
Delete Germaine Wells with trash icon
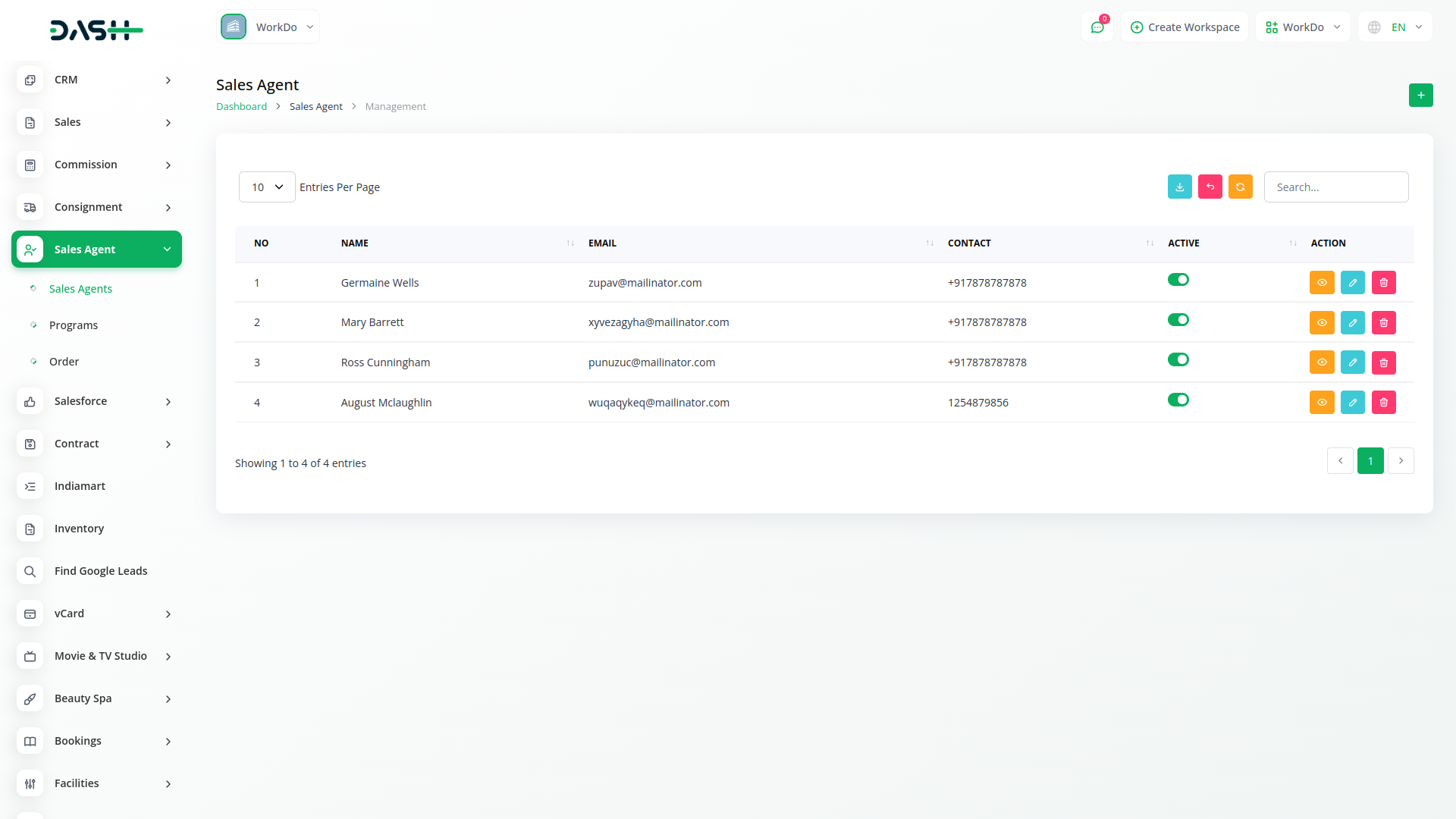(1383, 282)
